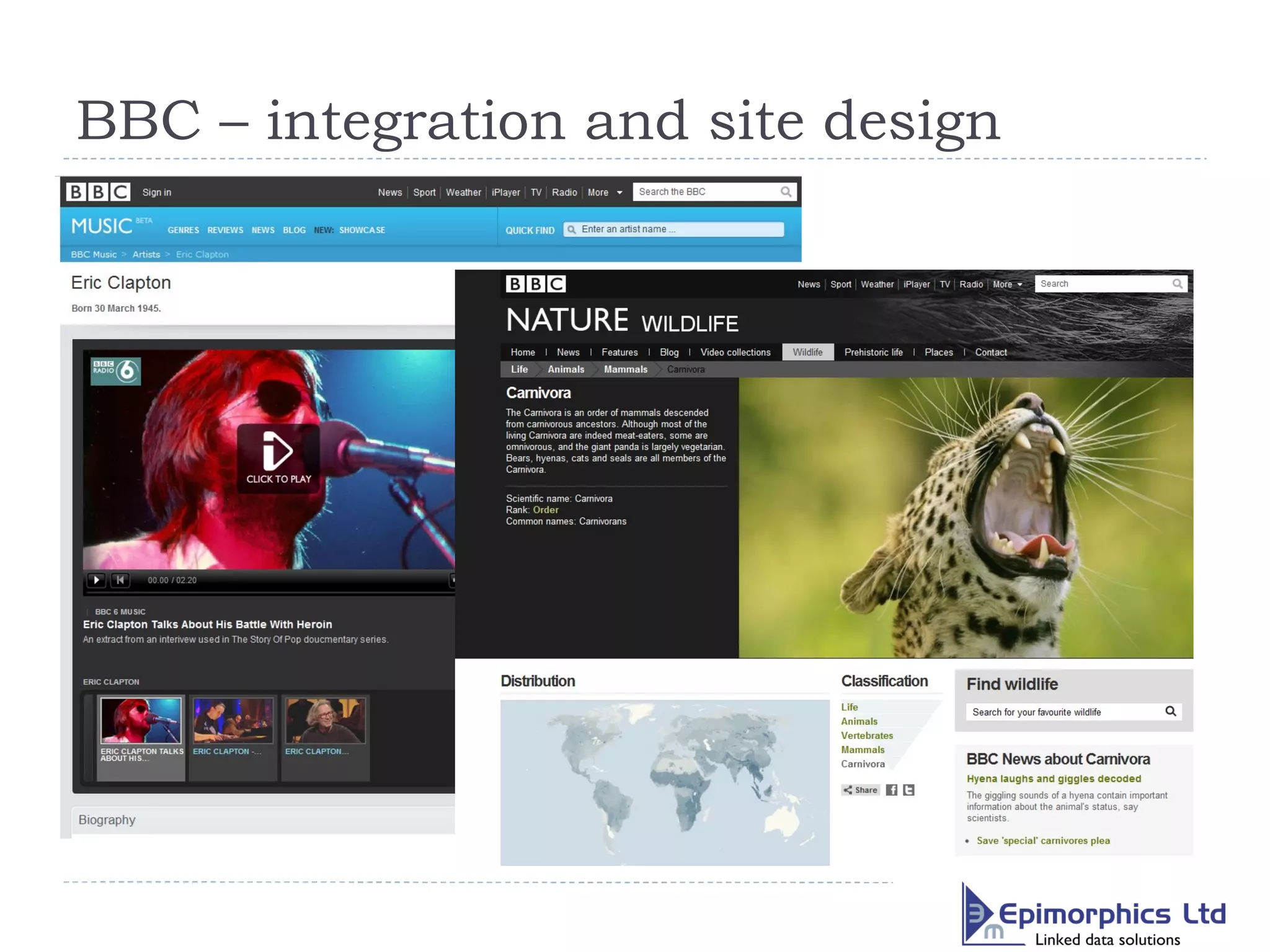The width and height of the screenshot is (1270, 952).
Task: Open the Biography section header
Action: (x=264, y=820)
